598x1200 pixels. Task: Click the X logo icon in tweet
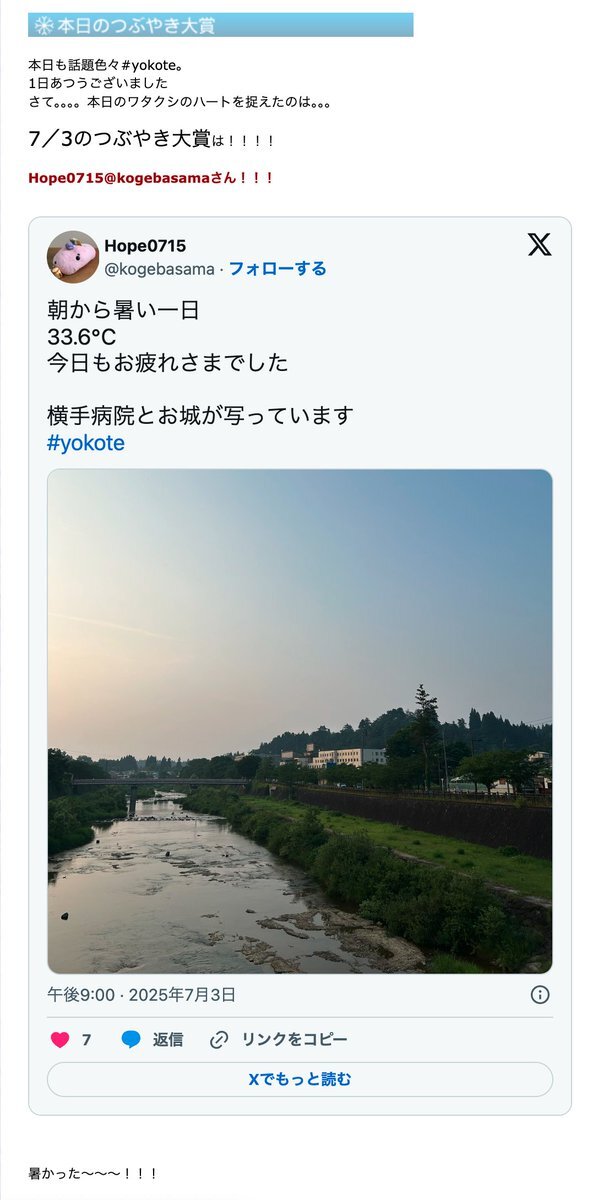539,244
